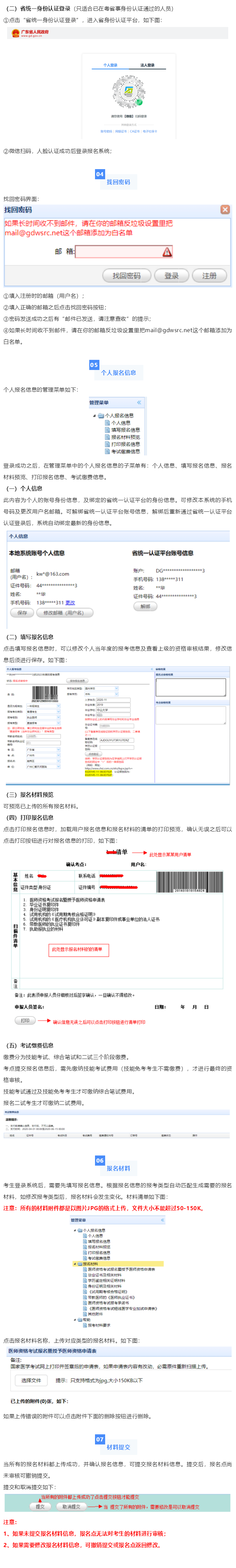Close the 找回密码 dialog with X
The width and height of the screenshot is (236, 1568).
225,209
